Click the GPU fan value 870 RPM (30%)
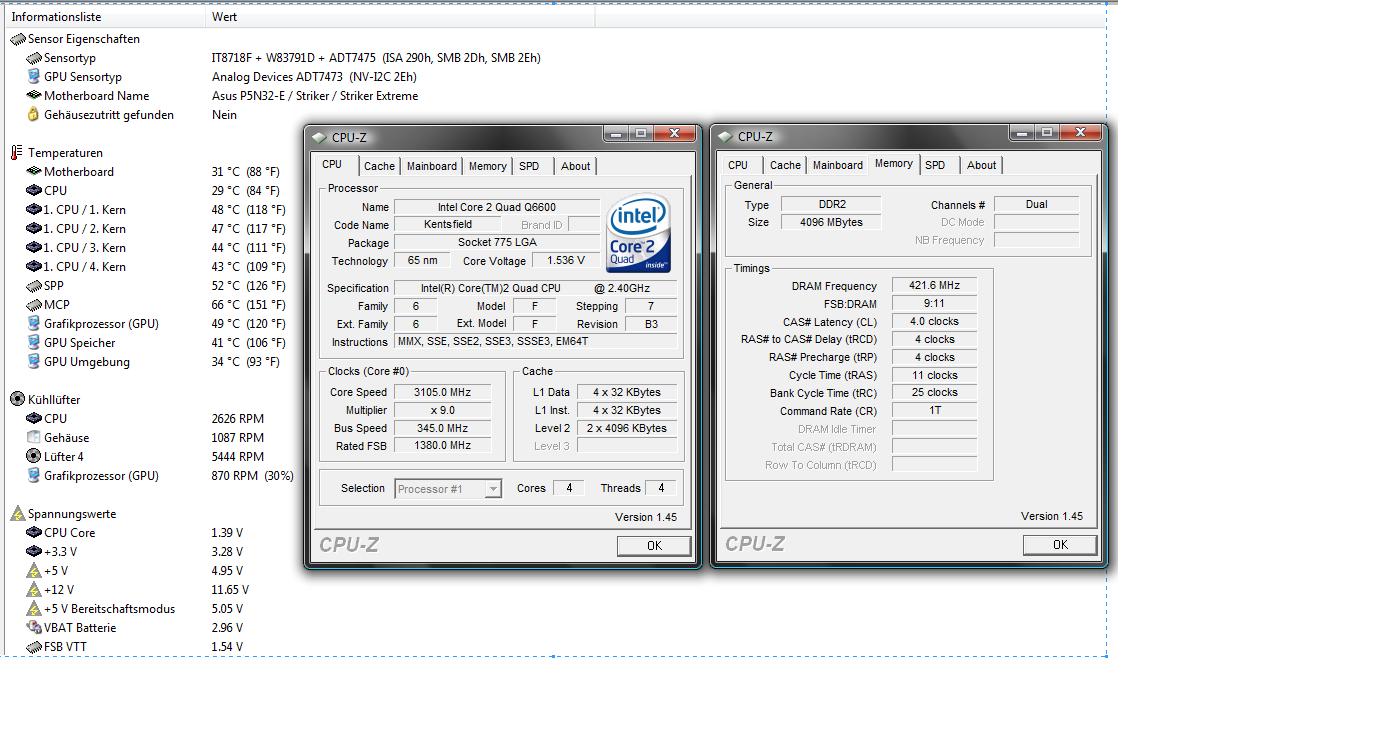This screenshot has width=1376, height=750. click(253, 476)
